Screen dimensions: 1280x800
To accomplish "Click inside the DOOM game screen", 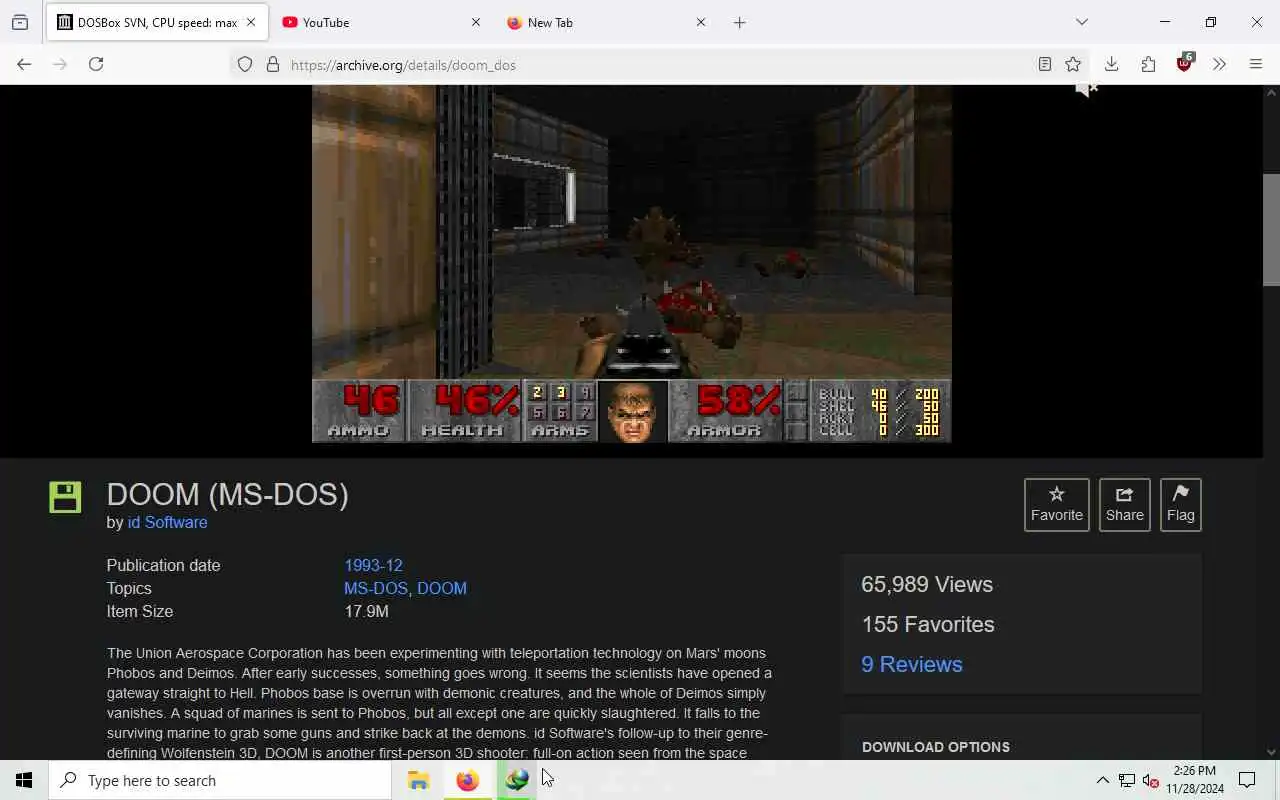I will [631, 263].
